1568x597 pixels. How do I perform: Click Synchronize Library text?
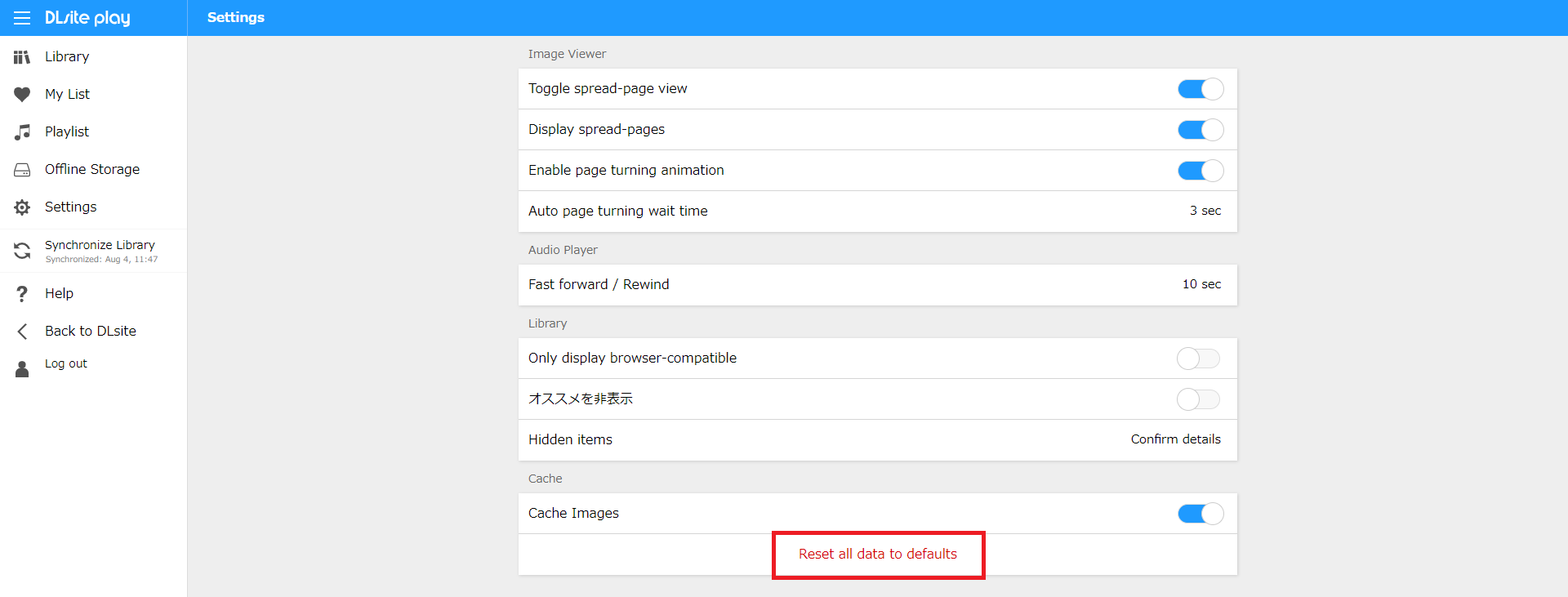pyautogui.click(x=100, y=245)
